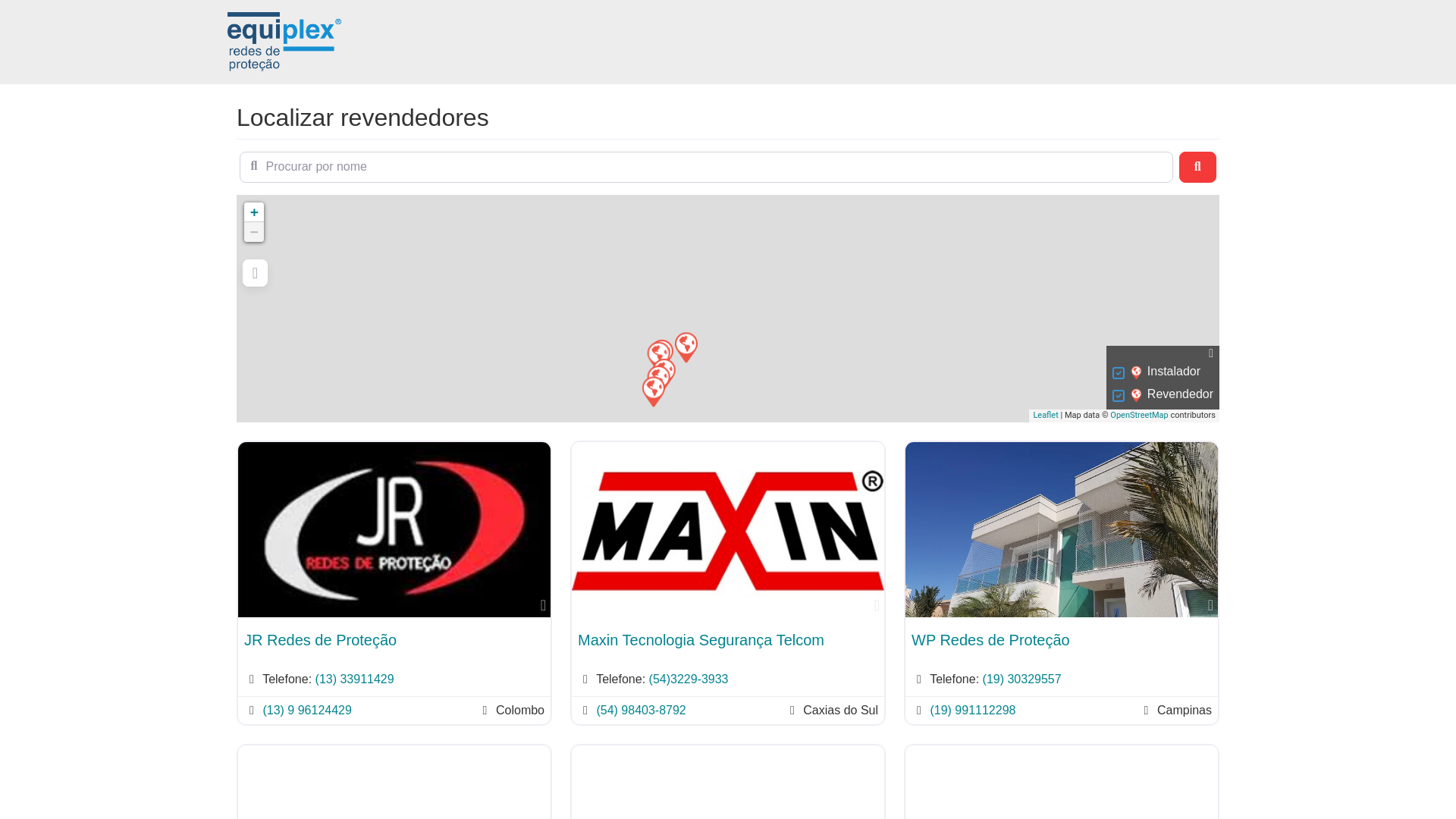
Task: Call Maxin mobile (54) 98403-8792
Action: point(641,711)
